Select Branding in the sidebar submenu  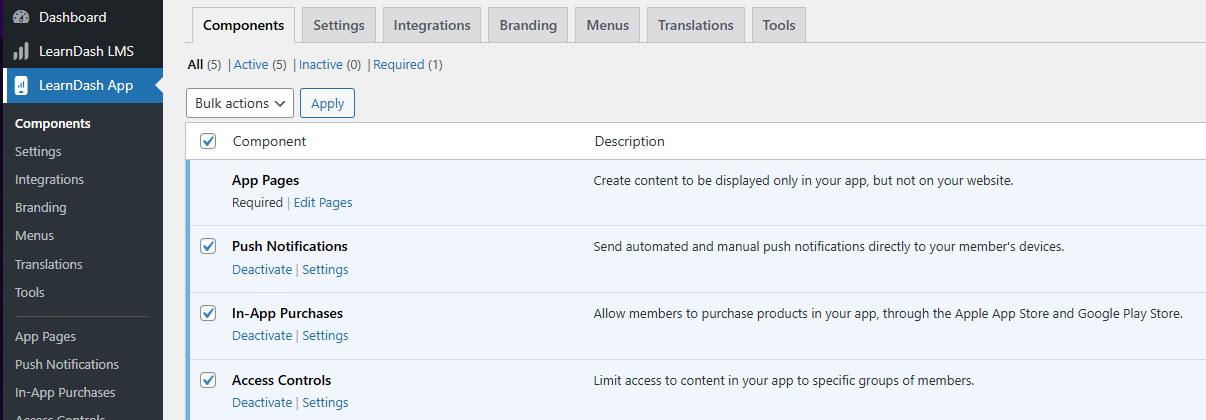click(41, 208)
